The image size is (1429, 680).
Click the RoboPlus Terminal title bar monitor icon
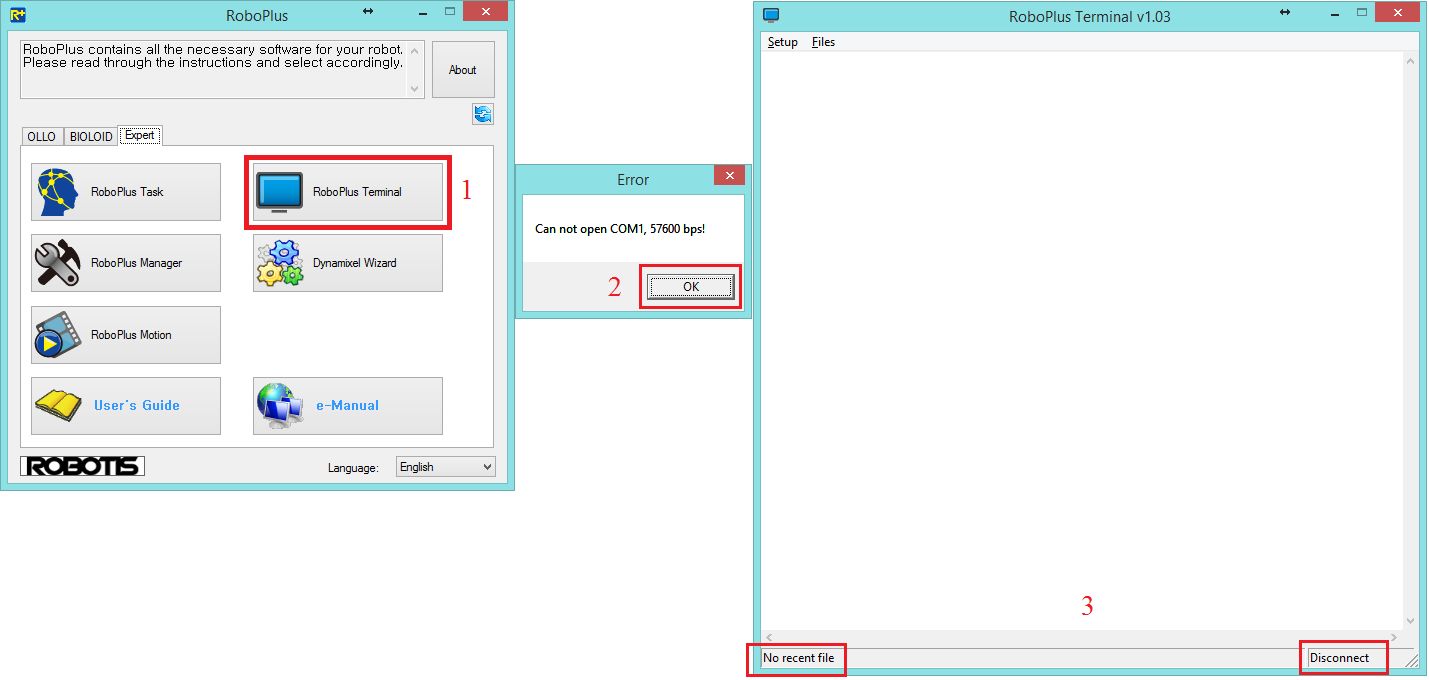point(770,15)
